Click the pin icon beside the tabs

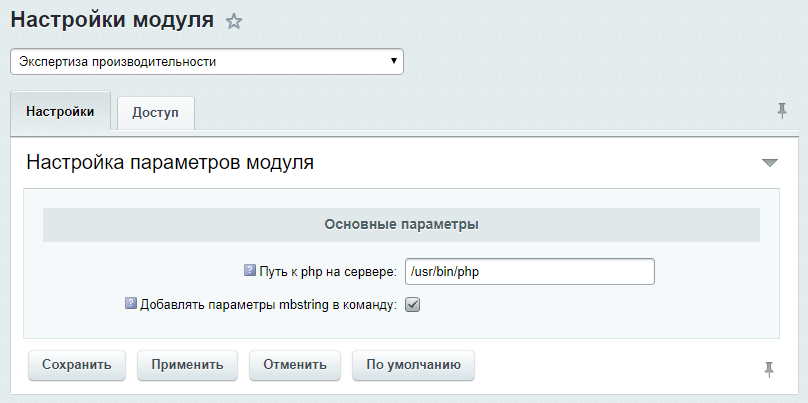(x=782, y=111)
